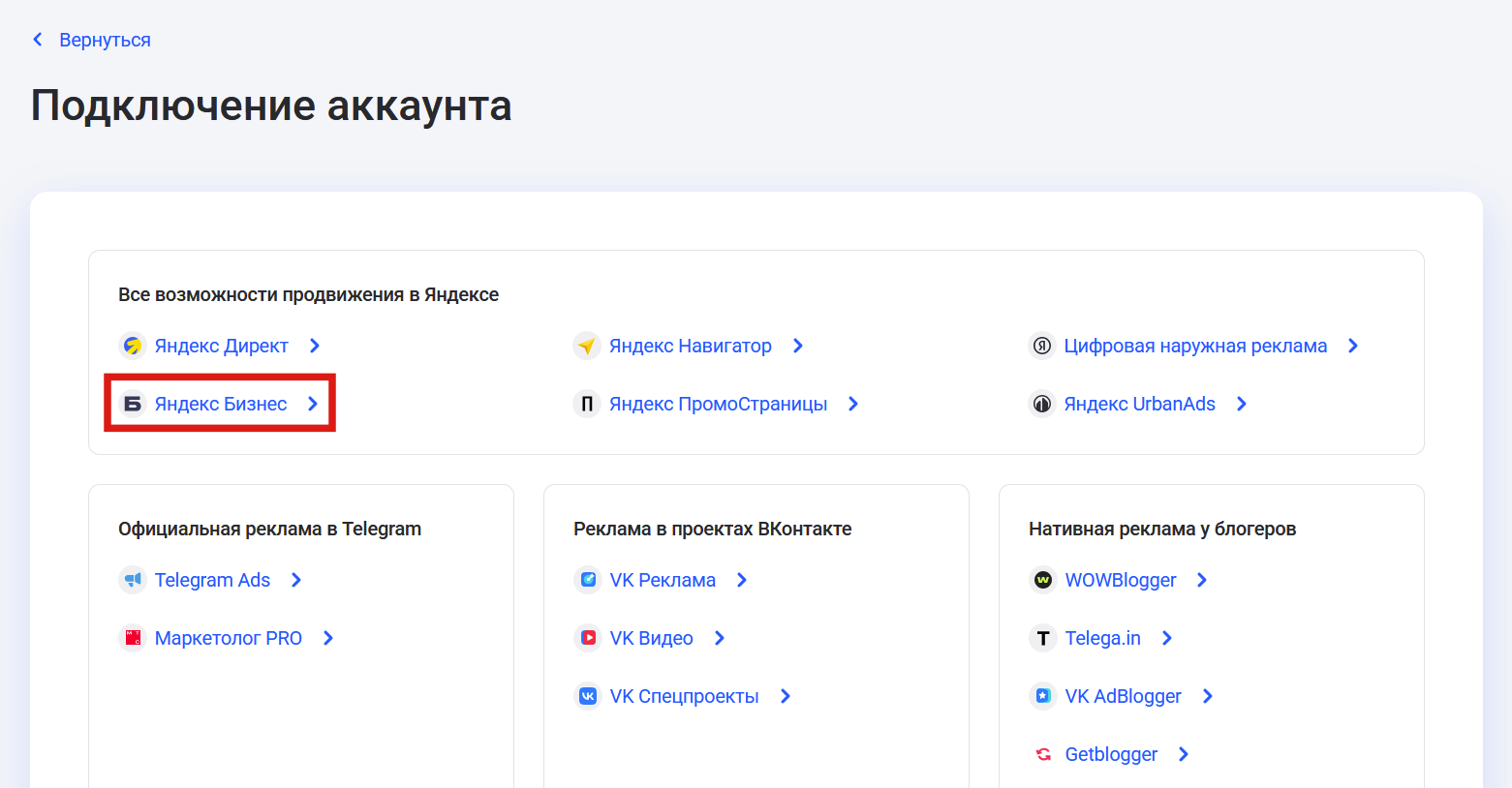Image resolution: width=1512 pixels, height=788 pixels.
Task: Open the WOWBlogger link
Action: (x=1121, y=580)
